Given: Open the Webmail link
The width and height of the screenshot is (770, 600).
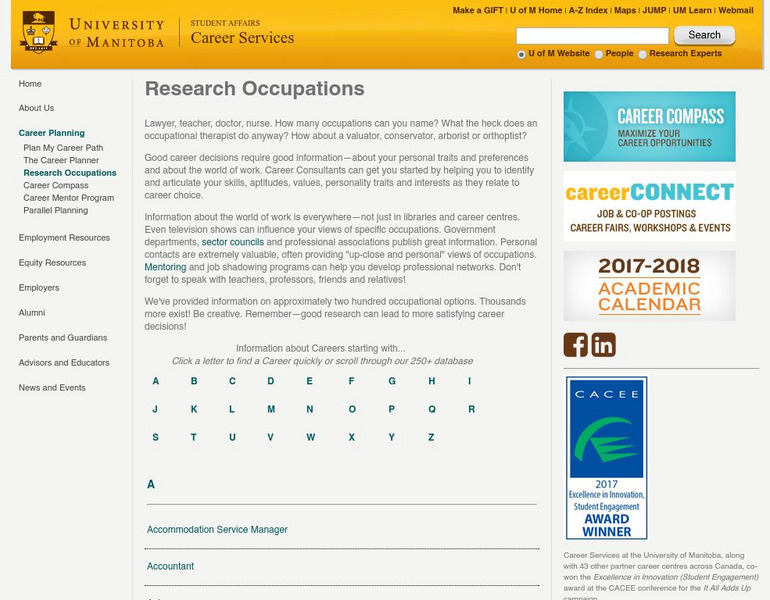Looking at the screenshot, I should pos(736,10).
